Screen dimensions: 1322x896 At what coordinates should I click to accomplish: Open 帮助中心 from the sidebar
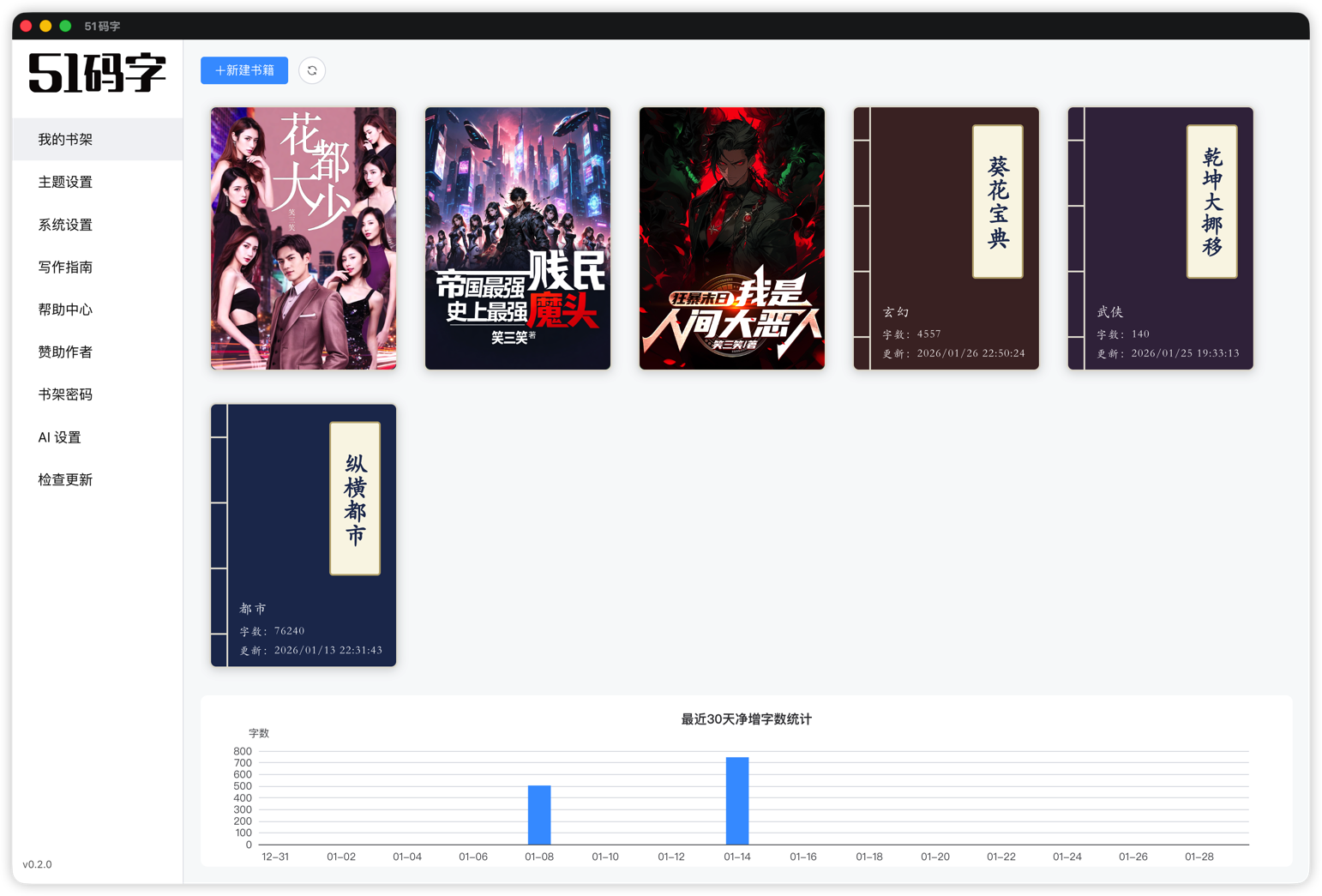coord(64,310)
